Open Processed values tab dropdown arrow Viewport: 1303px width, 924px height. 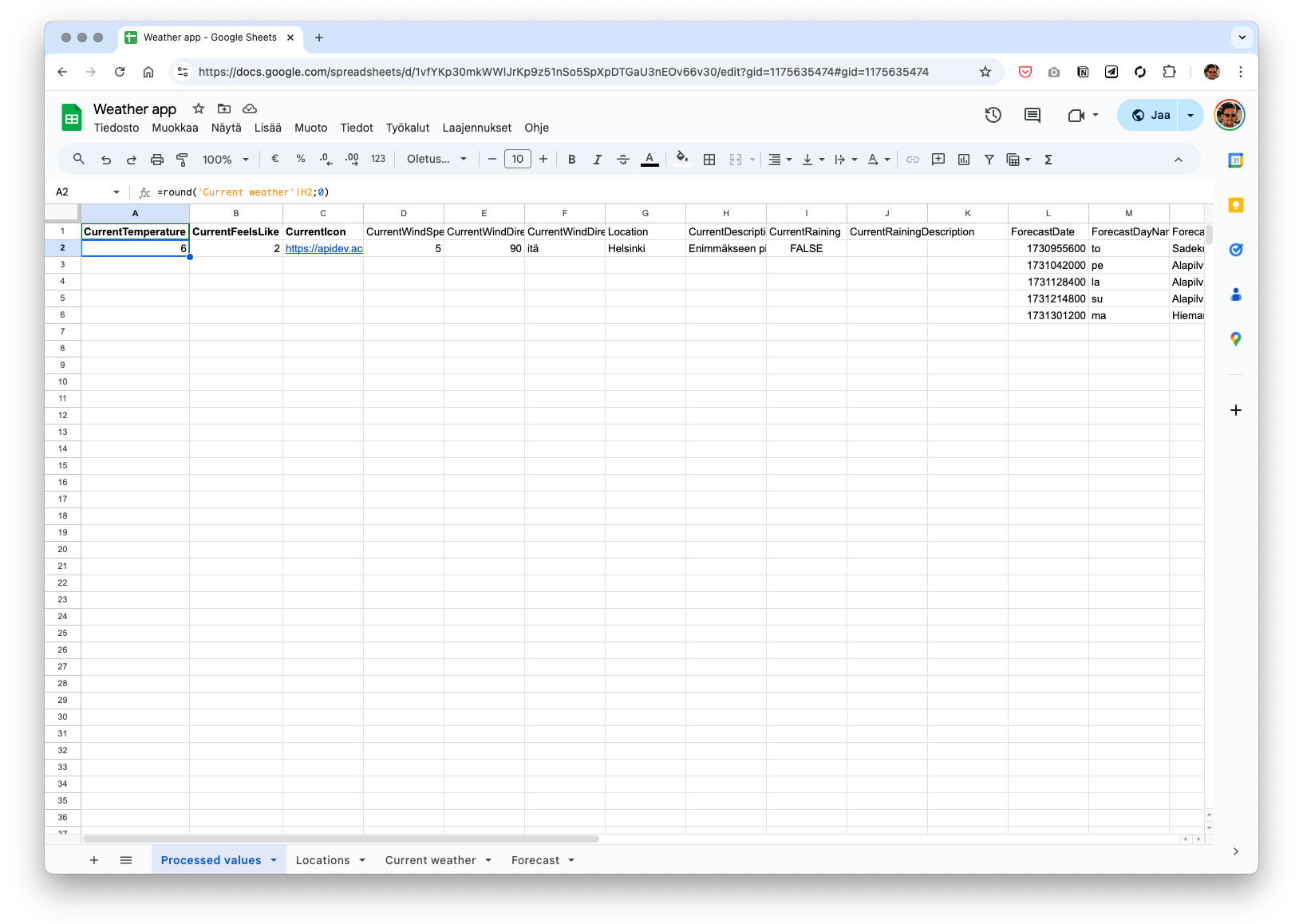pos(274,860)
